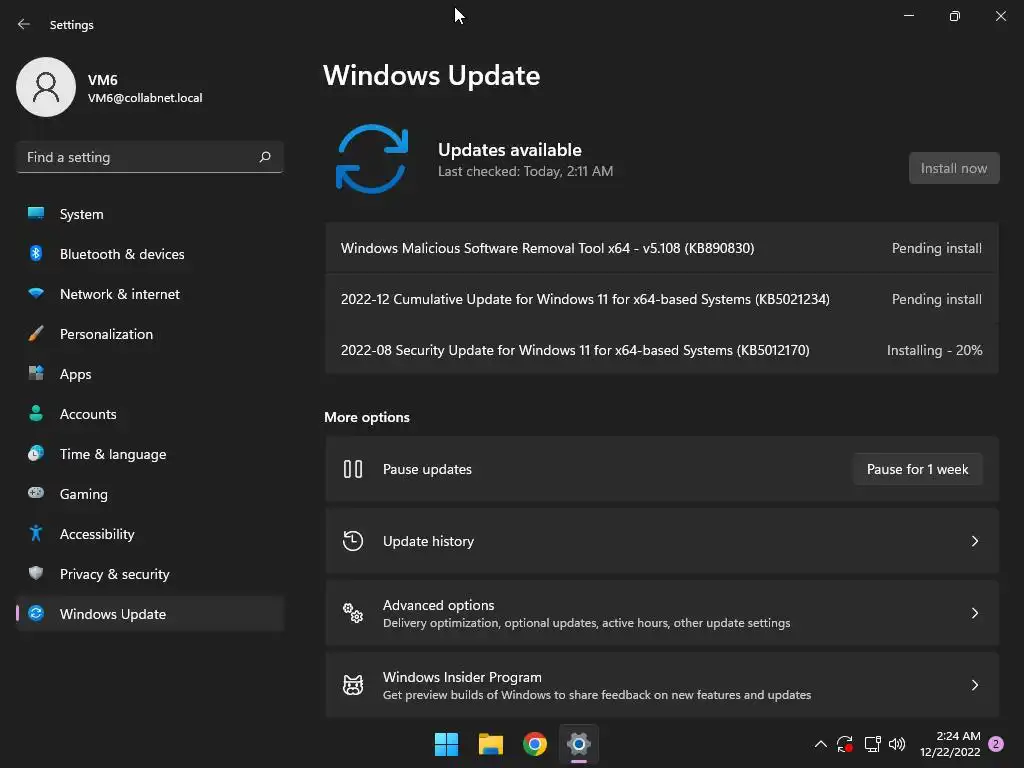The image size is (1024, 768).
Task: Click the taskbar clock 2:24 AM
Action: tap(950, 744)
